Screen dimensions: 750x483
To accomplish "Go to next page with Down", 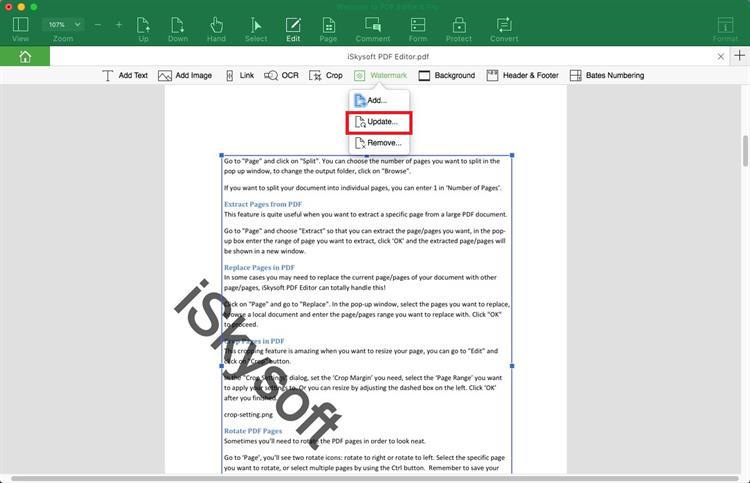I will pos(177,29).
